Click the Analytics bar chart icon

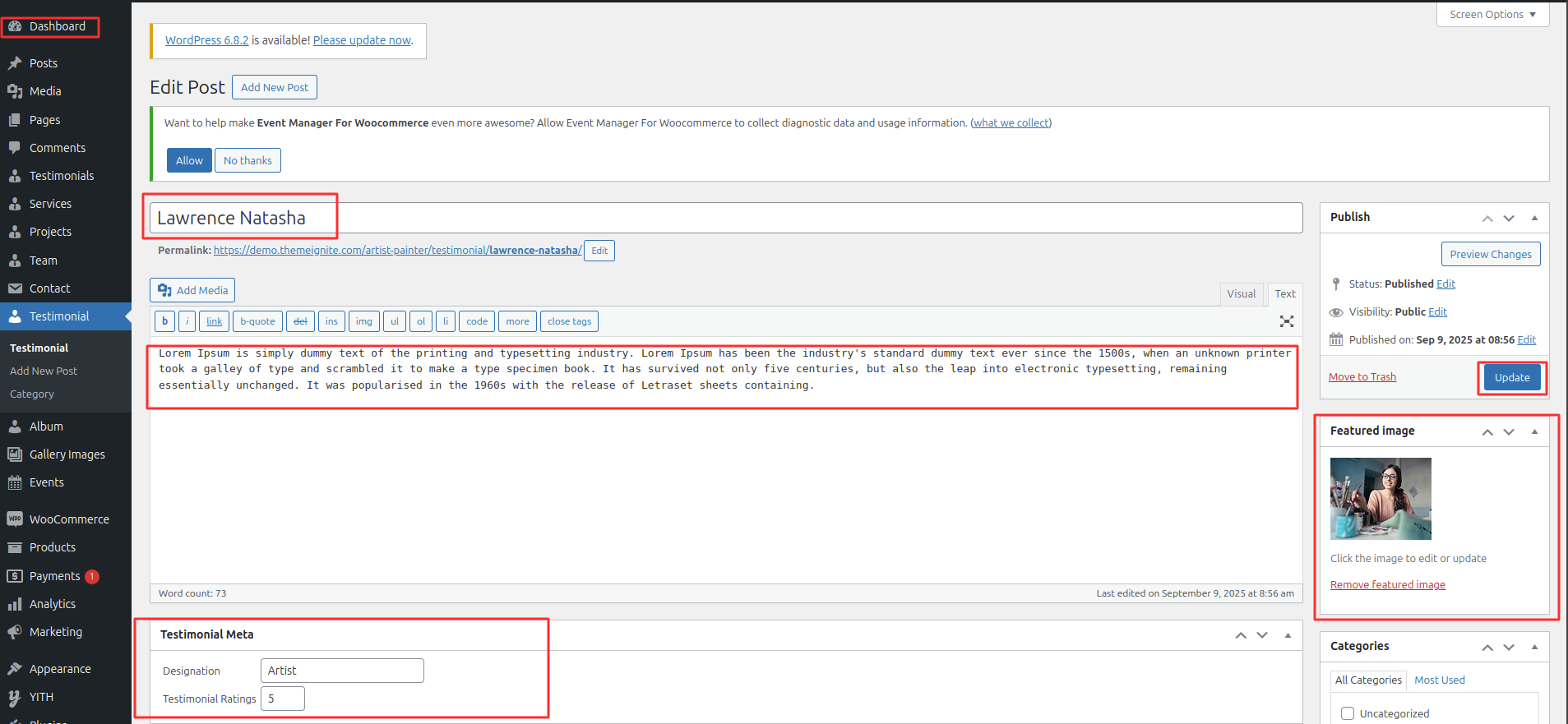click(15, 604)
